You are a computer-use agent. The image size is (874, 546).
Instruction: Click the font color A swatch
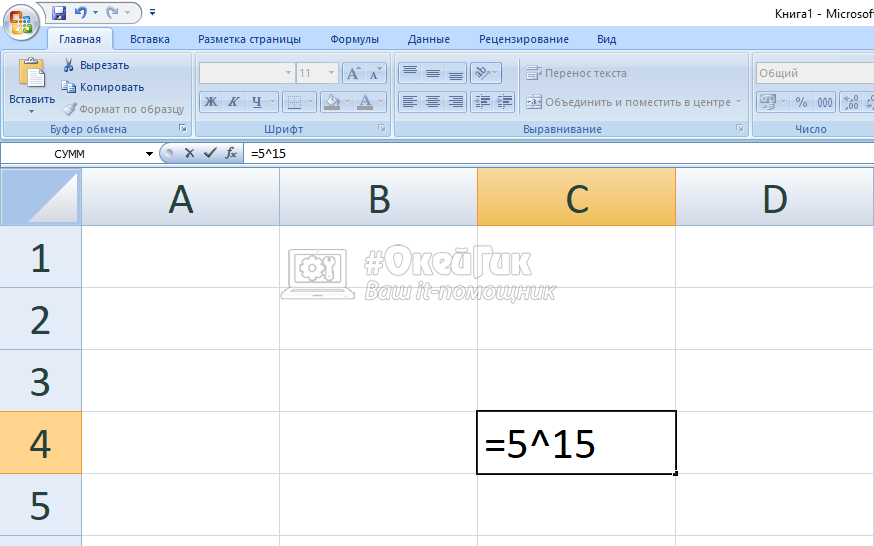click(365, 102)
